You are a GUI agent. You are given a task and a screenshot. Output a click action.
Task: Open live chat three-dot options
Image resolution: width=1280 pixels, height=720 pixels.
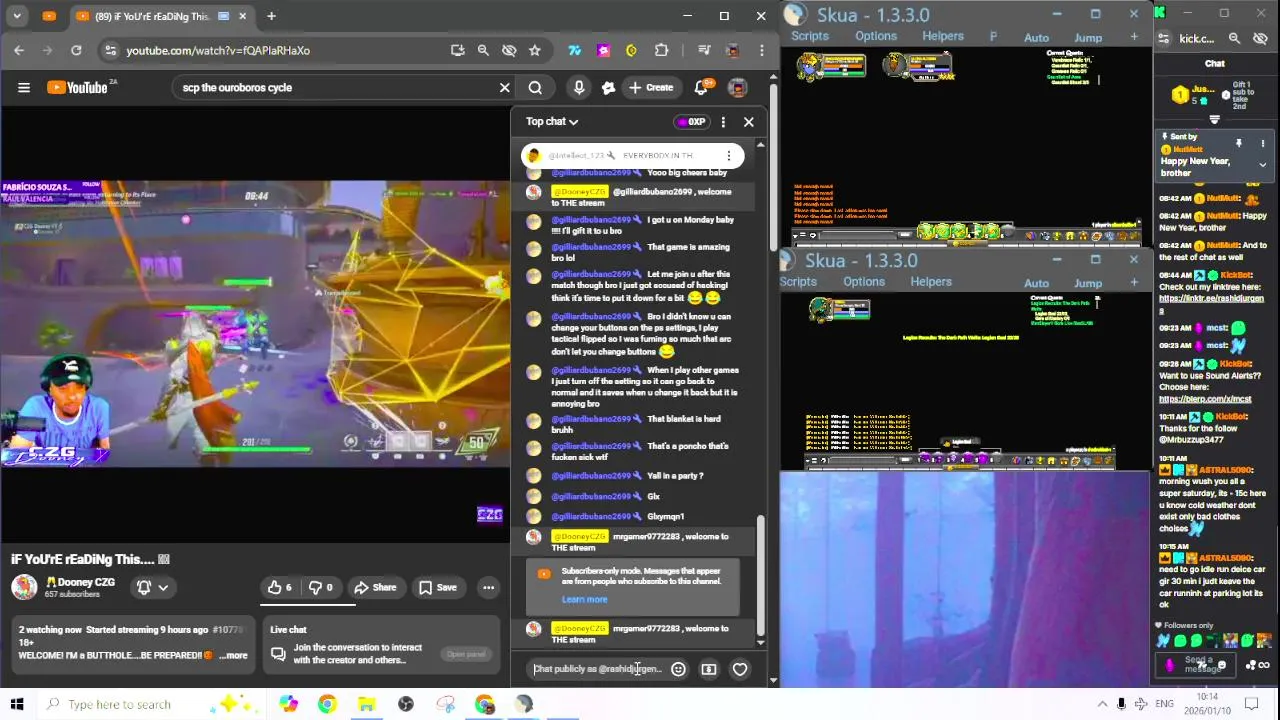723,122
